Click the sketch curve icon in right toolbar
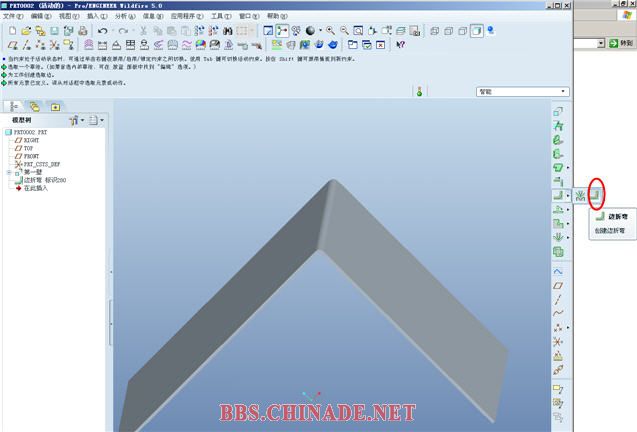The image size is (637, 432). point(558,271)
